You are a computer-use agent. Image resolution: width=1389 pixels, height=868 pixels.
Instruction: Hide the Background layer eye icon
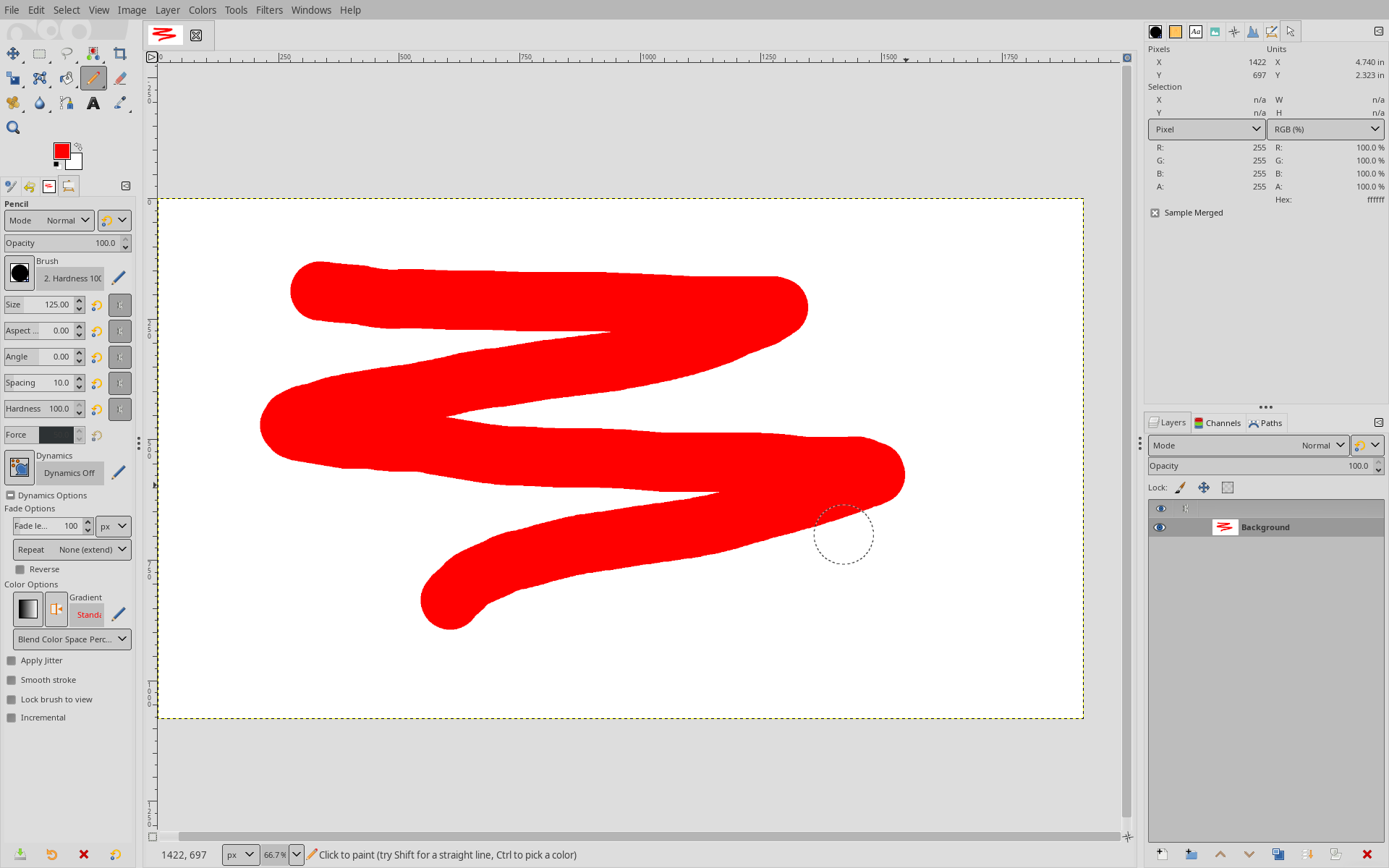(1160, 527)
